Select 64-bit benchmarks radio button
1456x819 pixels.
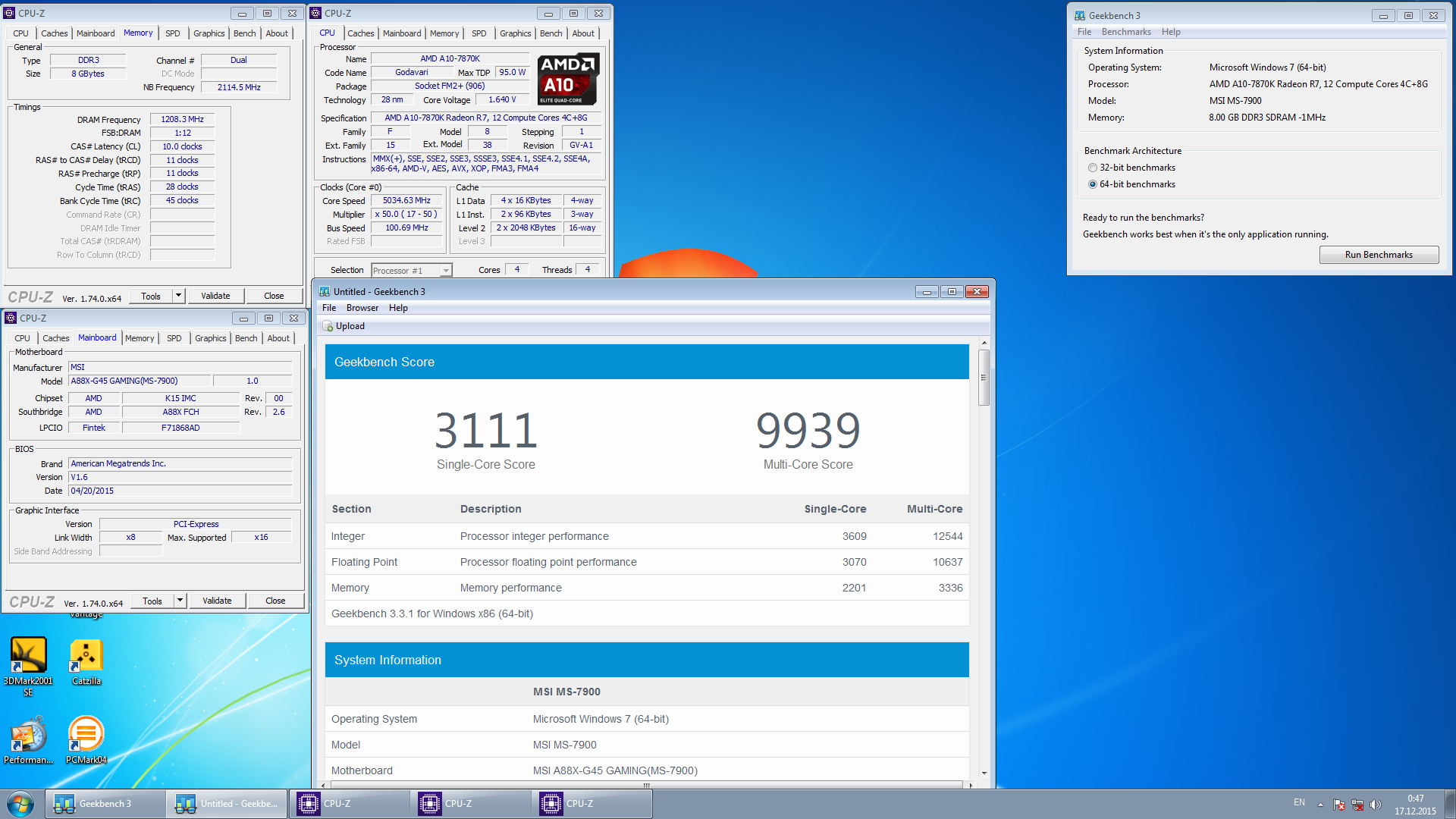[1093, 184]
